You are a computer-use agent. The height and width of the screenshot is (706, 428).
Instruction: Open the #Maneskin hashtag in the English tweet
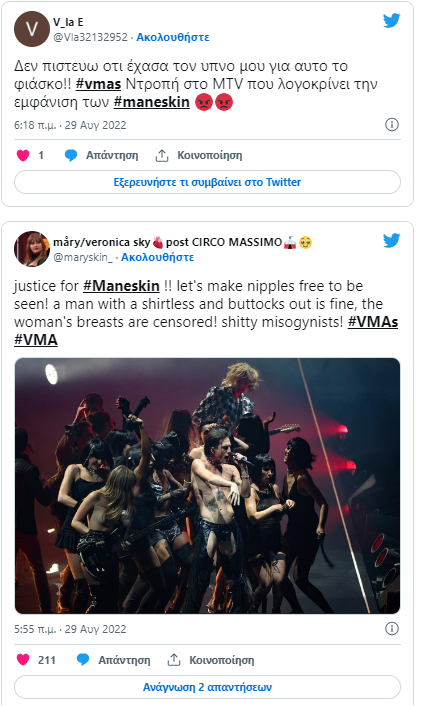coord(122,286)
